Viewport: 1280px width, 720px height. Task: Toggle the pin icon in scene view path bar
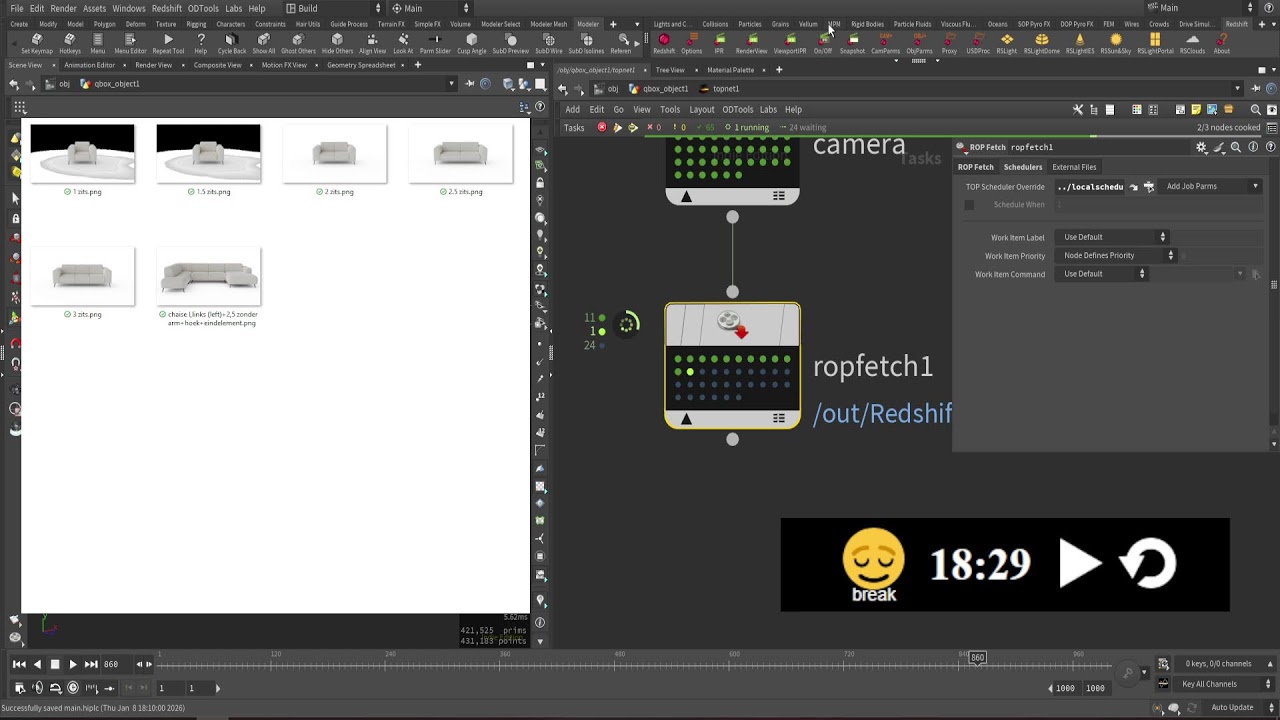pyautogui.click(x=469, y=84)
